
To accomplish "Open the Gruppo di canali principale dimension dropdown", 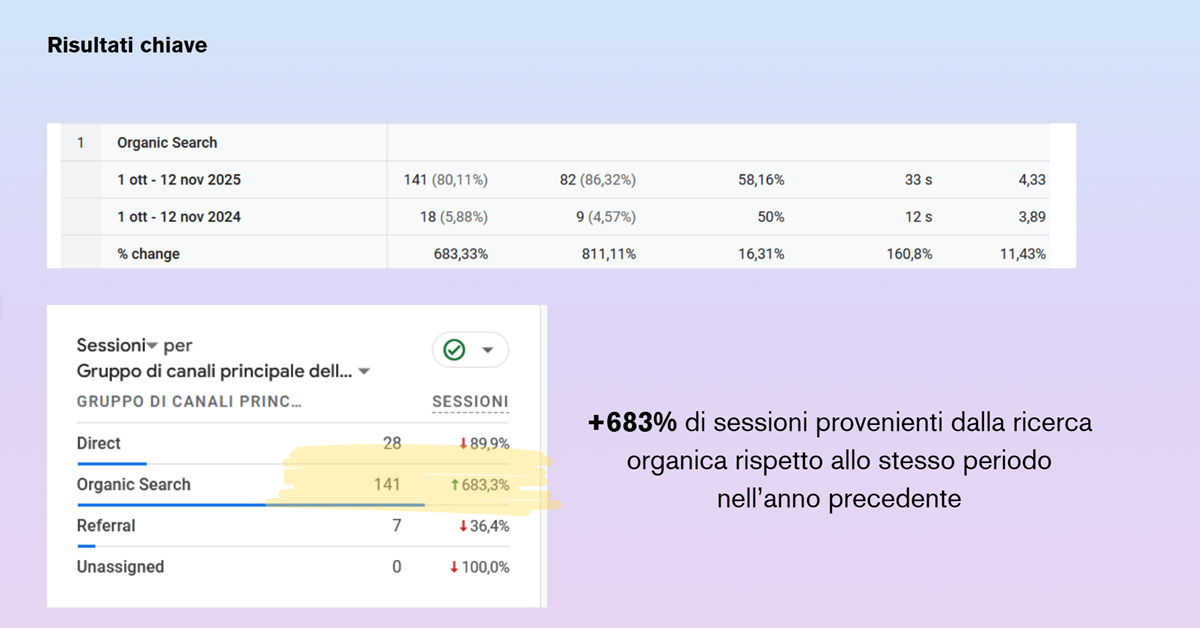I will pyautogui.click(x=365, y=372).
